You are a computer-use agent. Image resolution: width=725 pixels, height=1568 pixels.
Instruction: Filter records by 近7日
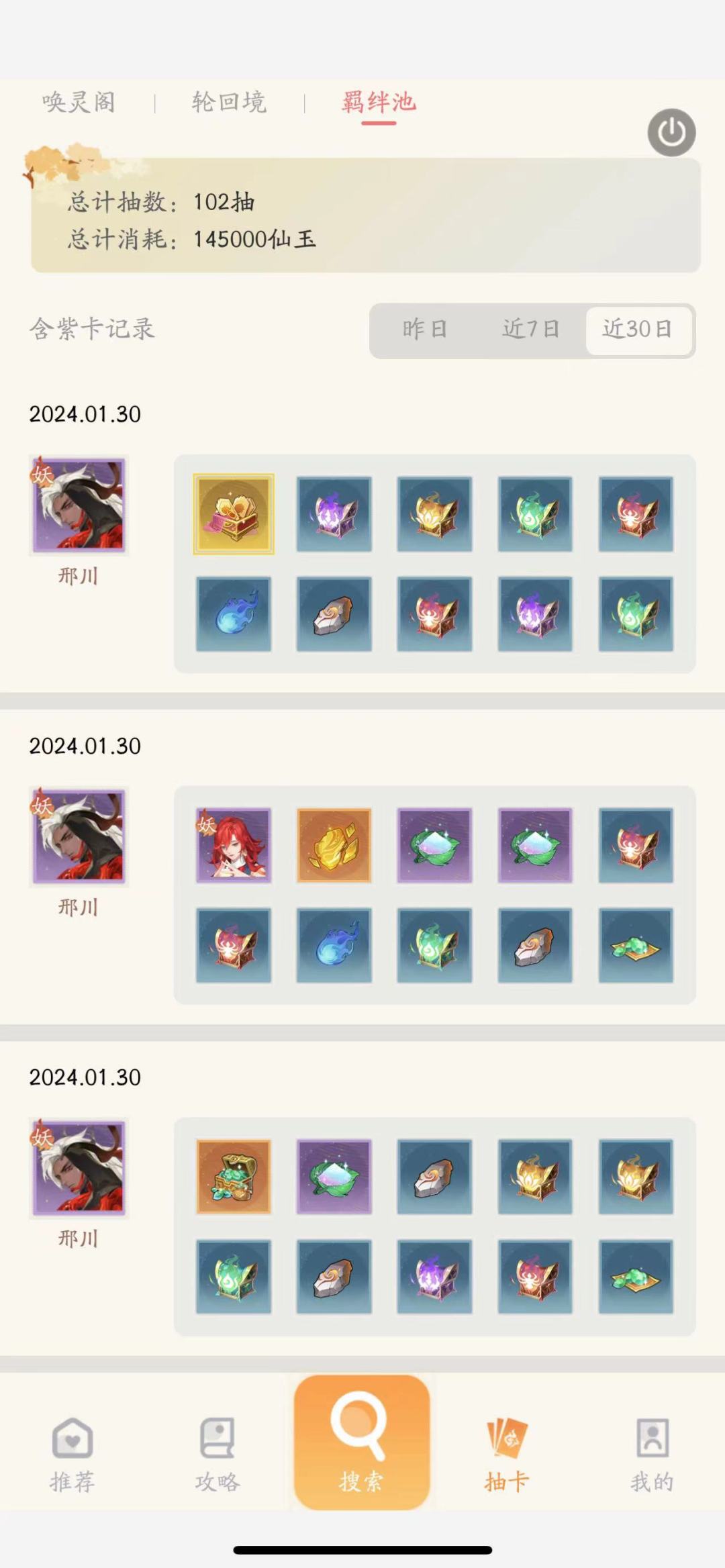(531, 329)
